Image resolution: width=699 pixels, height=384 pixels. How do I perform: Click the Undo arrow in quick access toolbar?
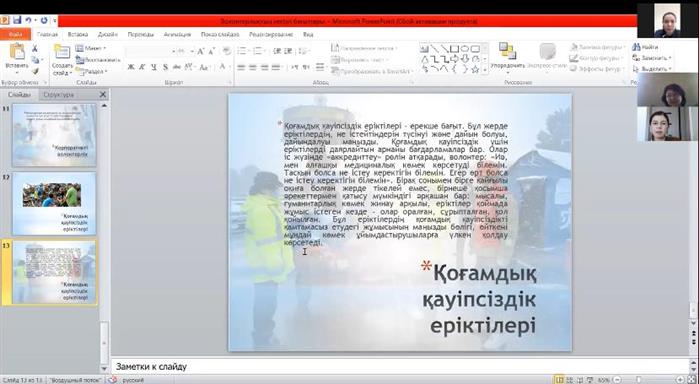pos(29,21)
